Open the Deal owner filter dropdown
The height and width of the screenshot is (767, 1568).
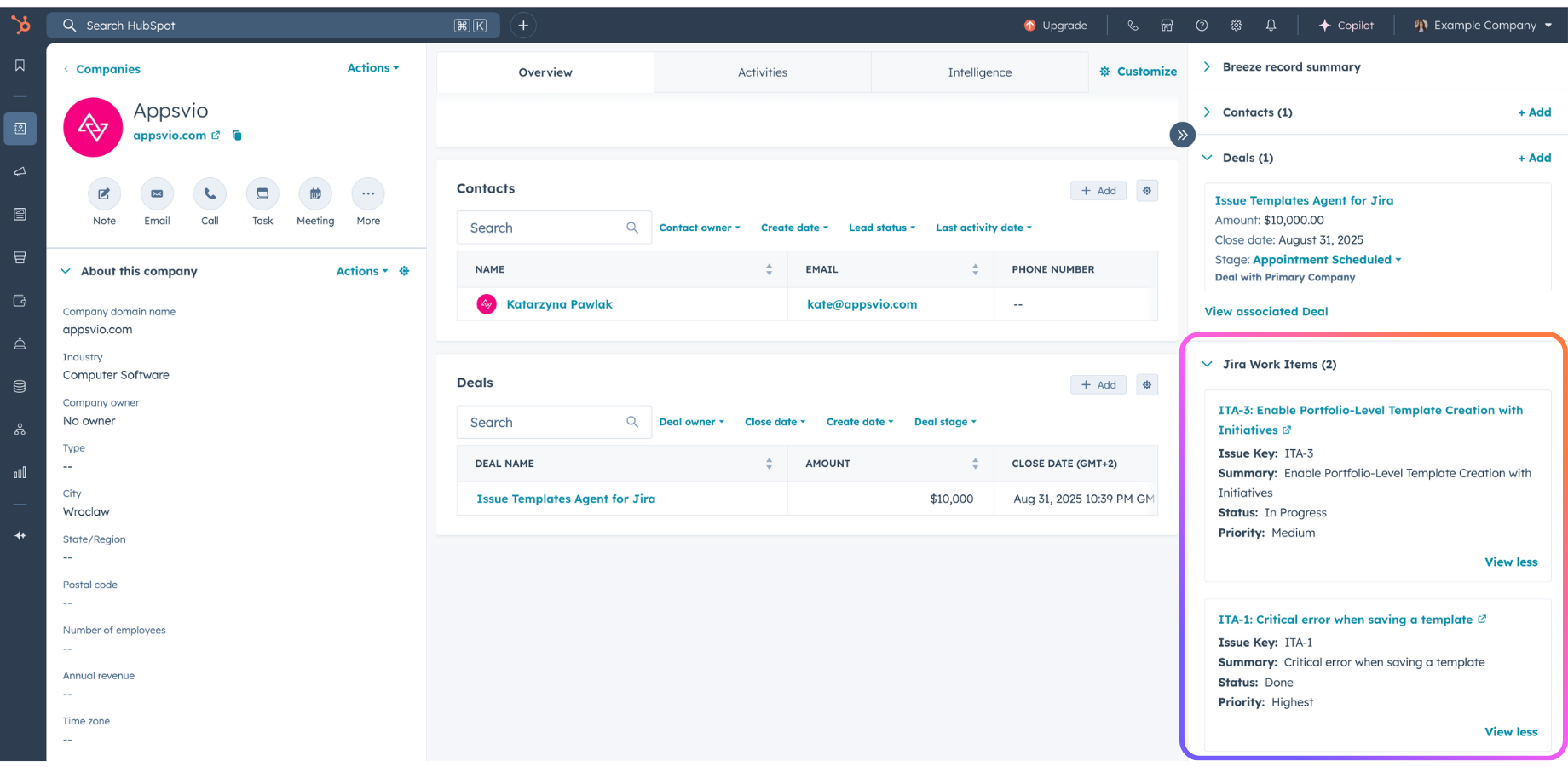click(691, 422)
